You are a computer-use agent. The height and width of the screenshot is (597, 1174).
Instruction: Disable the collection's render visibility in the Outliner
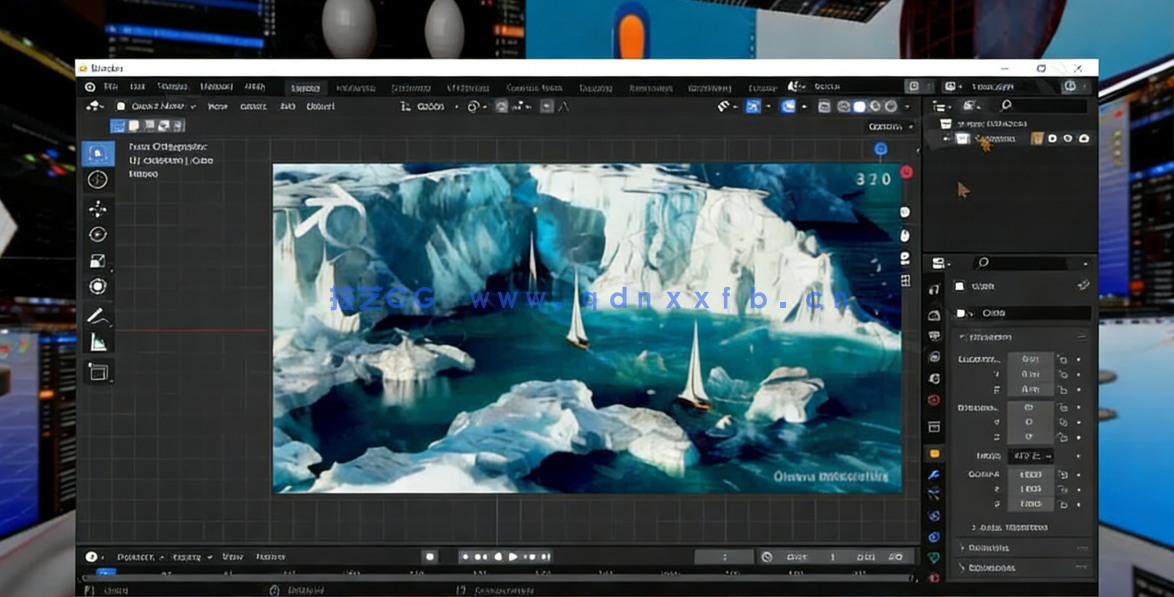point(1083,138)
